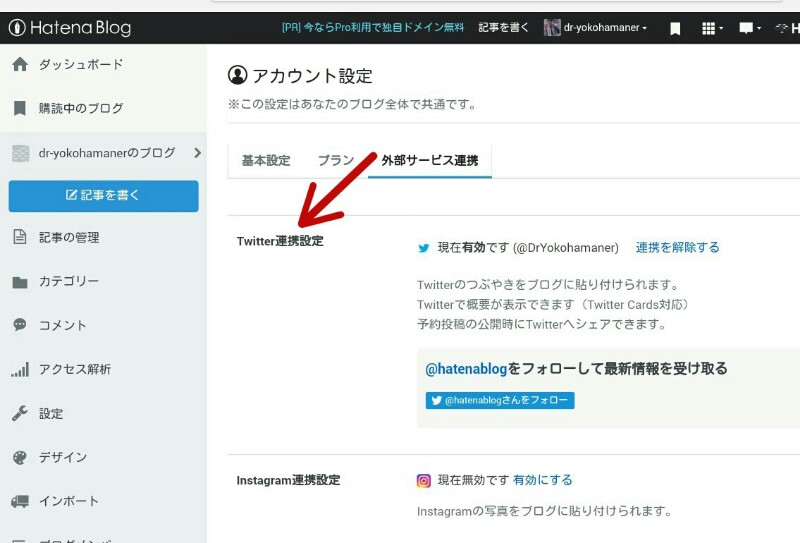This screenshot has width=800, height=543.
Task: Click the top bar bookmark icon
Action: (x=675, y=29)
